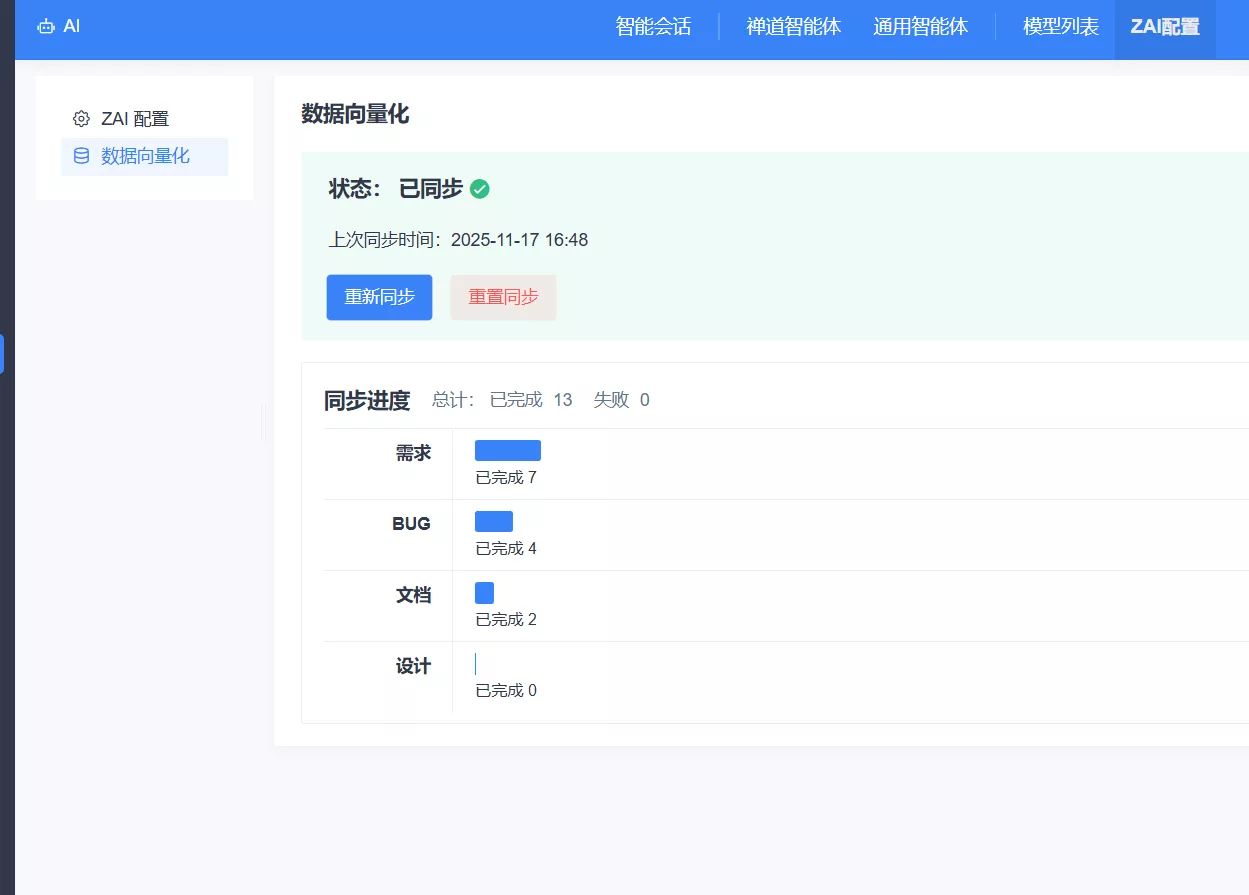
Task: Click the gear icon beside ZAI 配置
Action: click(81, 119)
